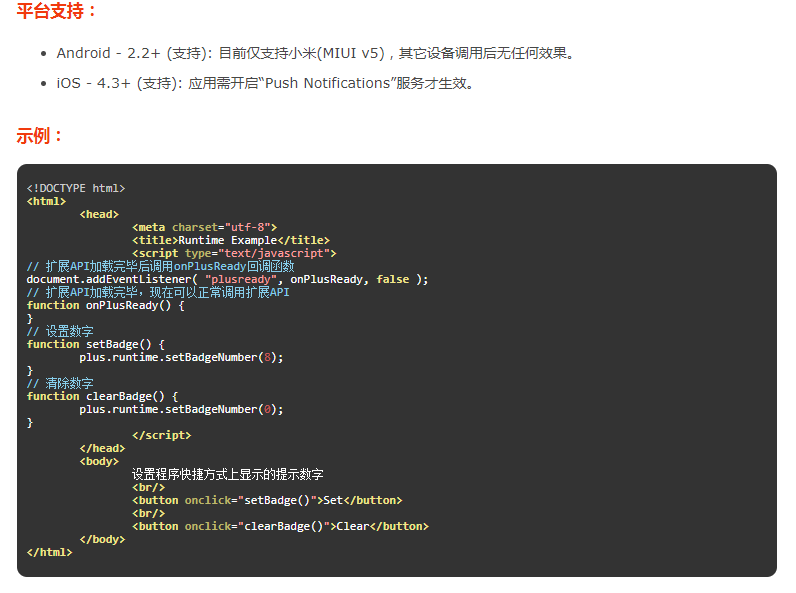796x593 pixels.
Task: Click the setBadgeNumber(0) code line
Action: 181,409
